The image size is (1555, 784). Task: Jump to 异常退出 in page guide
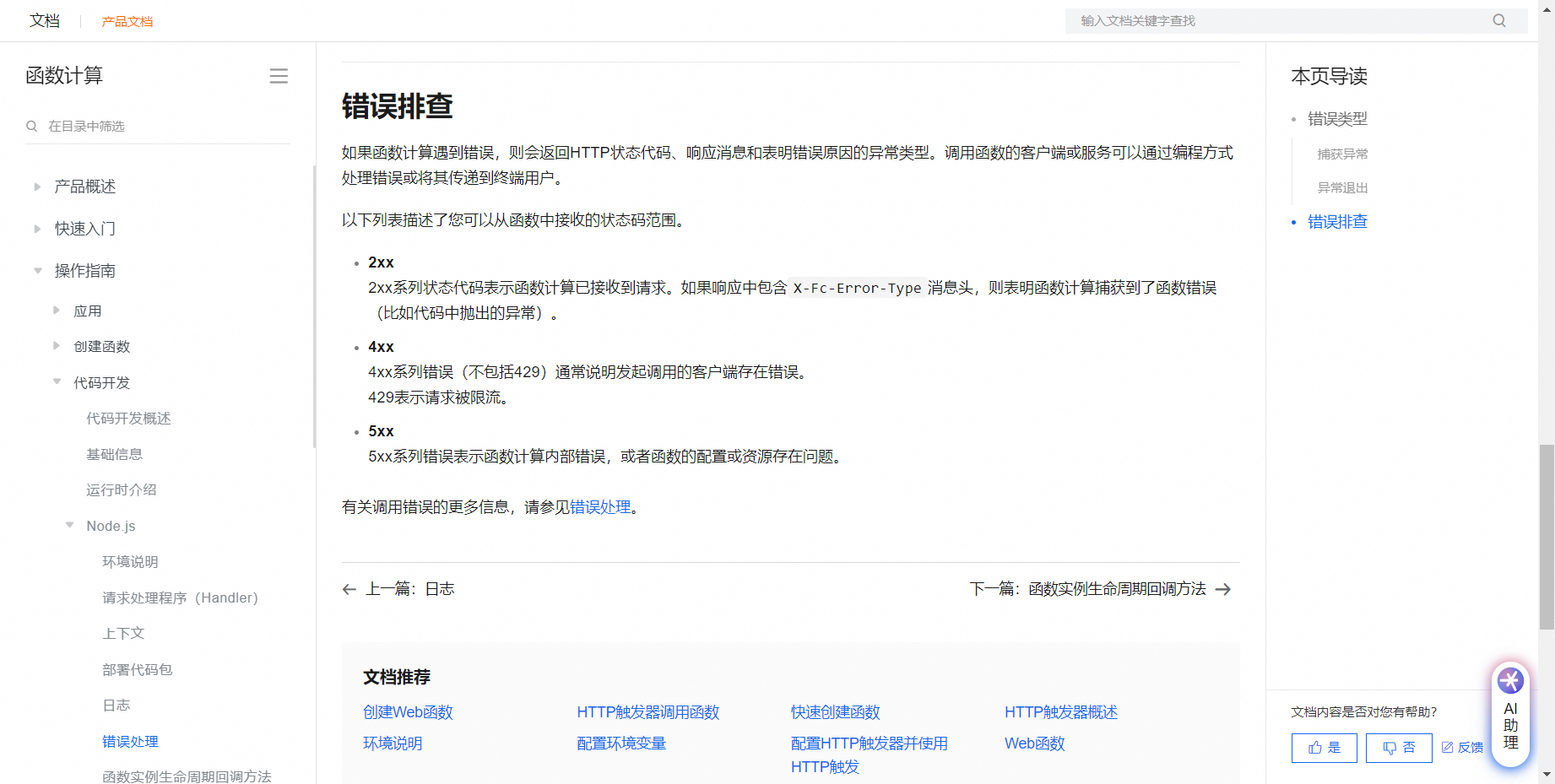click(1342, 187)
